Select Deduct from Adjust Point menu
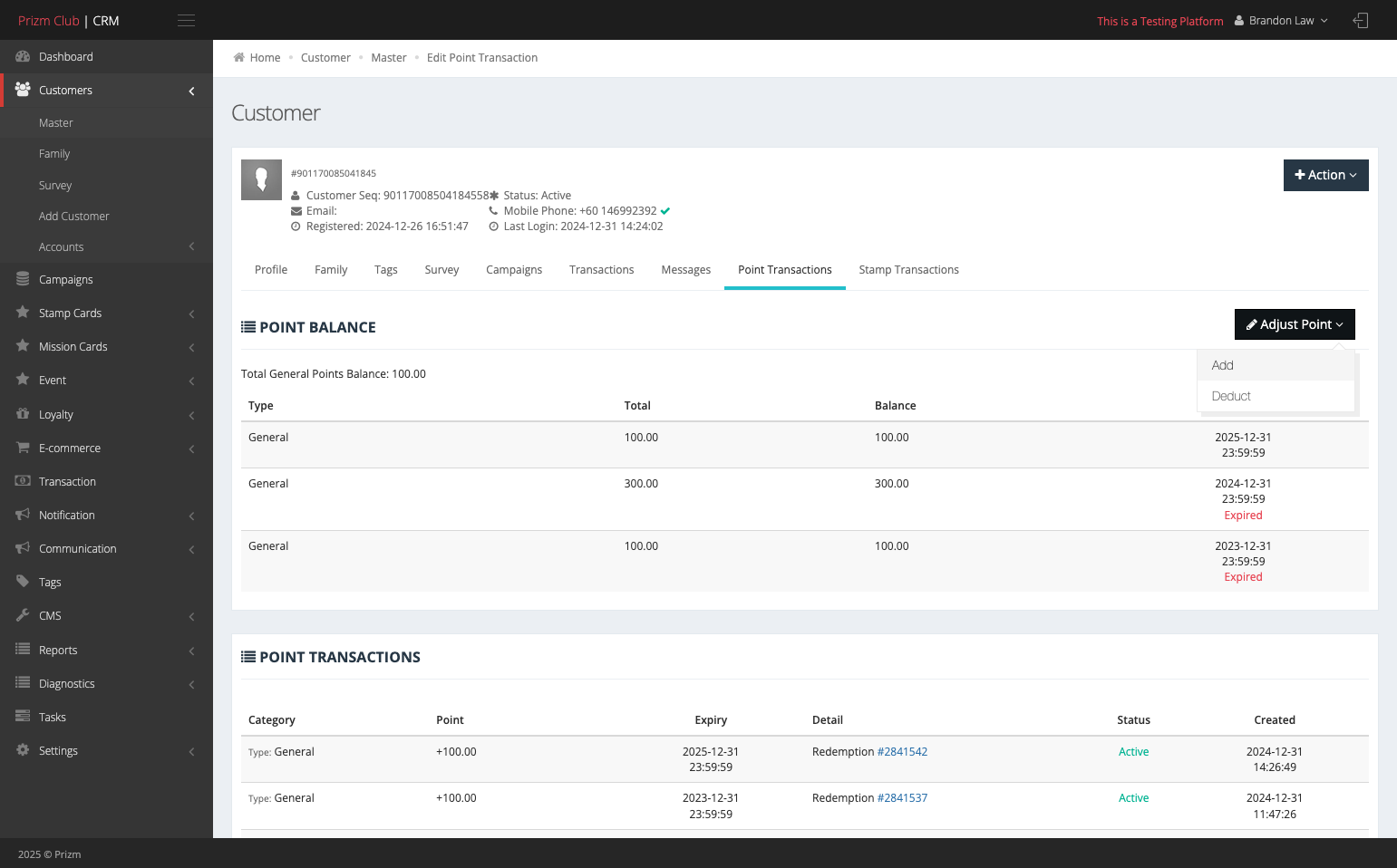This screenshot has width=1397, height=868. pyautogui.click(x=1276, y=396)
